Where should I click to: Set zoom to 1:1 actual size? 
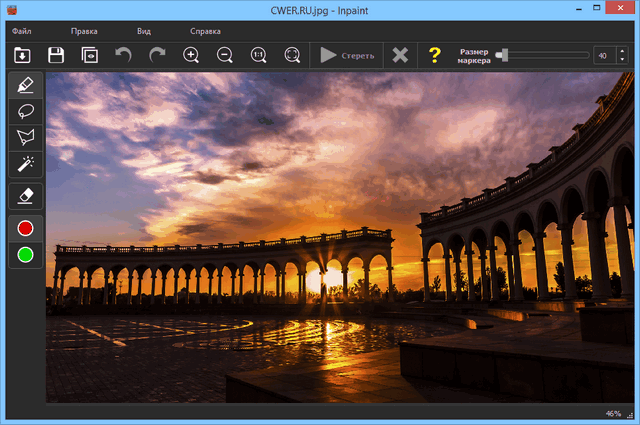point(258,55)
